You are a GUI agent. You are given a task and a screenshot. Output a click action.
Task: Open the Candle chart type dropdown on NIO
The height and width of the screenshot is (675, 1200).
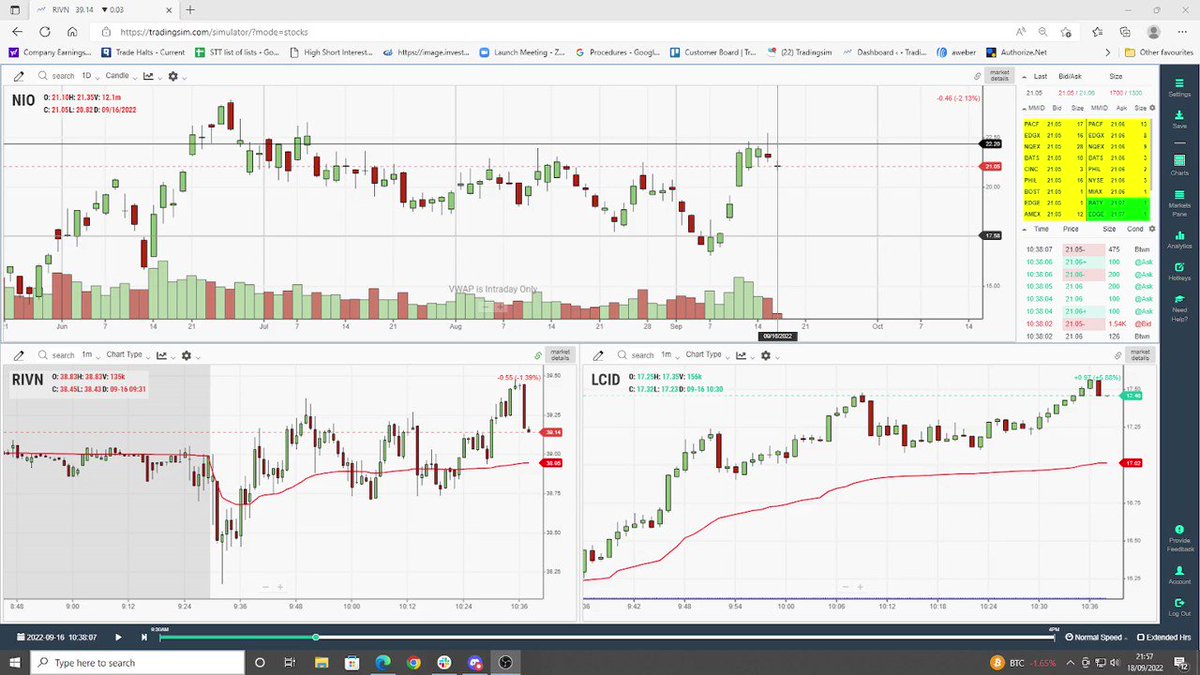pyautogui.click(x=123, y=76)
